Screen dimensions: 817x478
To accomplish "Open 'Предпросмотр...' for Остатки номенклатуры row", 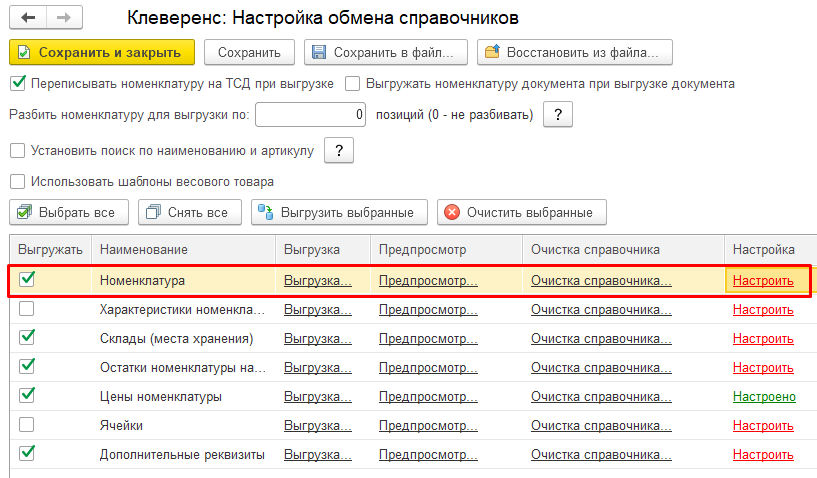I will point(428,367).
